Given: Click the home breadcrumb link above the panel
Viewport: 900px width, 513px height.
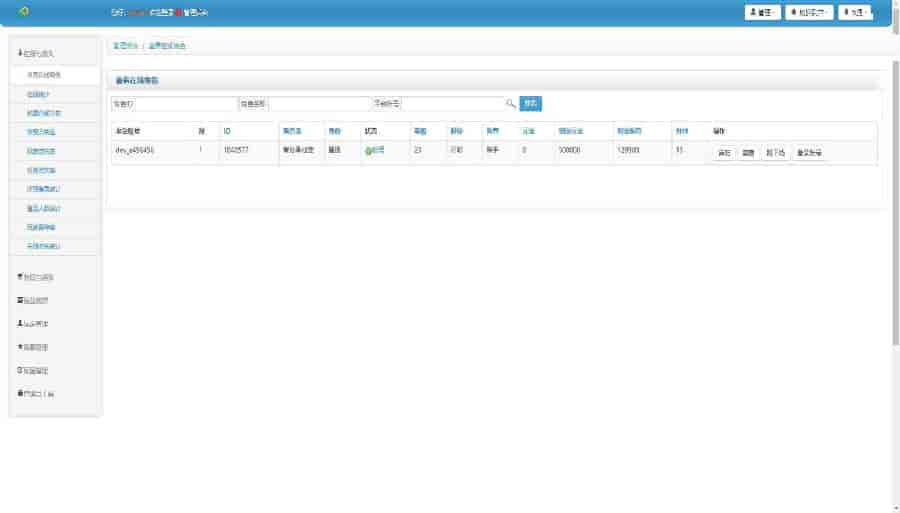Looking at the screenshot, I should click(125, 46).
